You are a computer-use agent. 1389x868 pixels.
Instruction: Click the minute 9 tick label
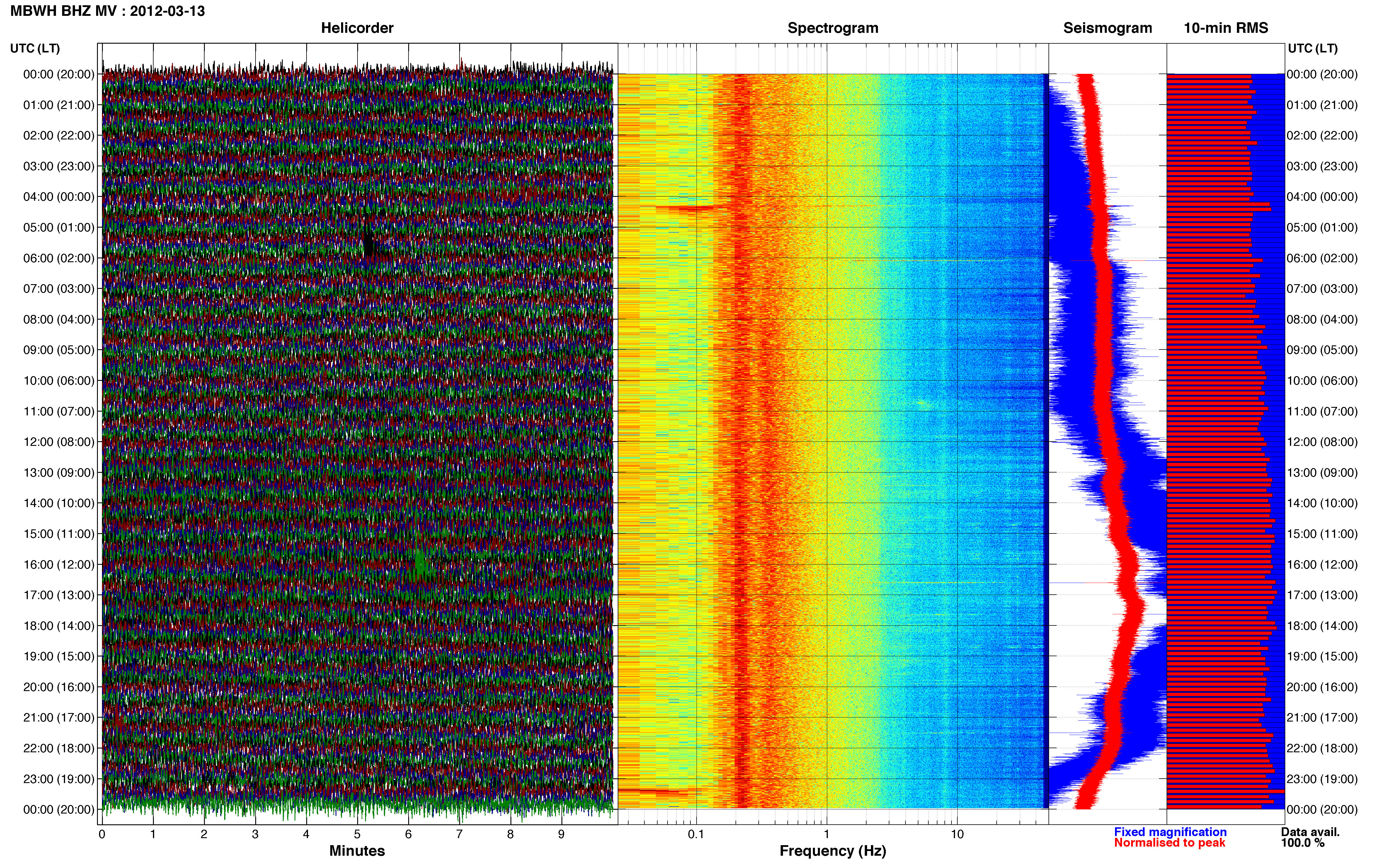point(561,834)
